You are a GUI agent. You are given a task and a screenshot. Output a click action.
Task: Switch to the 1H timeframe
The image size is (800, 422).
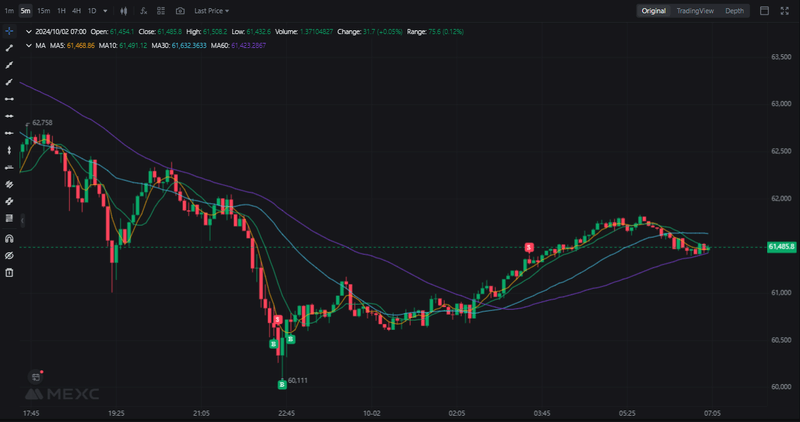tap(61, 11)
